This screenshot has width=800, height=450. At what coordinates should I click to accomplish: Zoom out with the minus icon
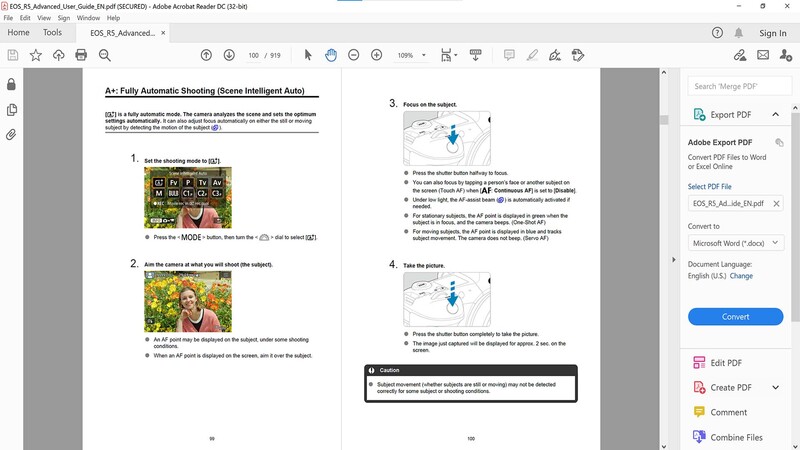point(354,55)
